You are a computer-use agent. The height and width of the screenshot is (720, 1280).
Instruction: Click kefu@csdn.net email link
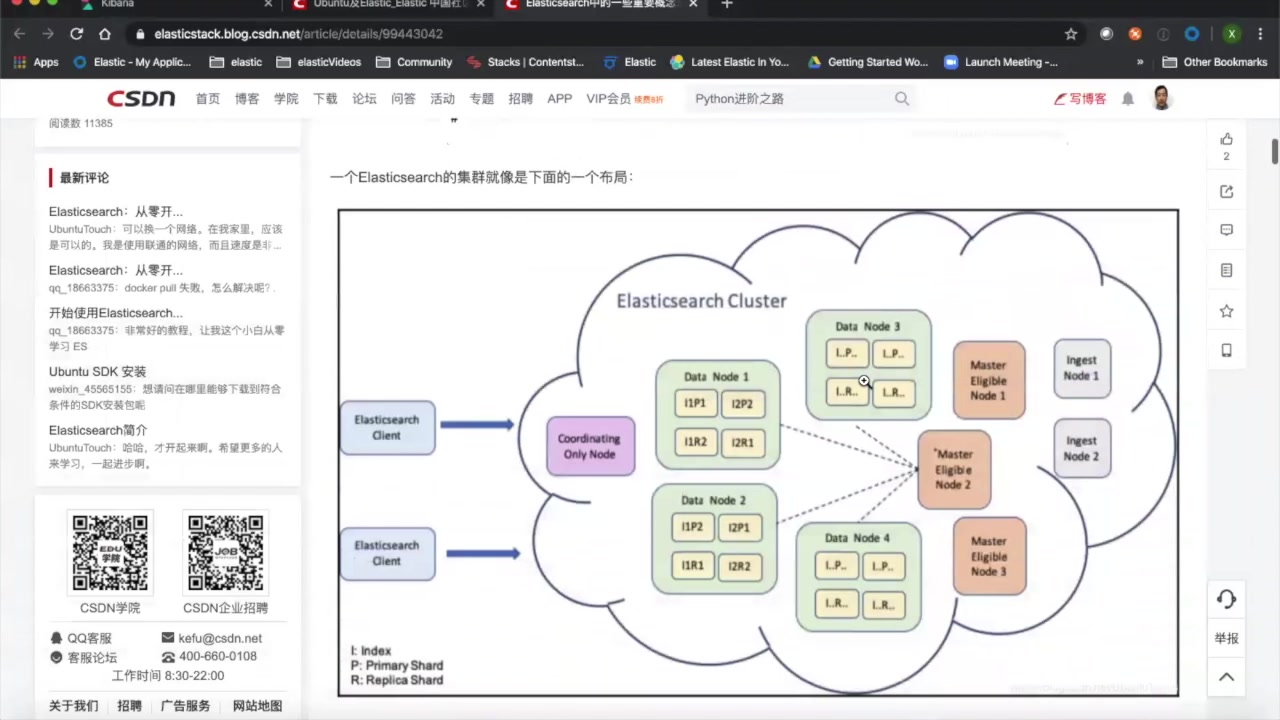coord(212,638)
